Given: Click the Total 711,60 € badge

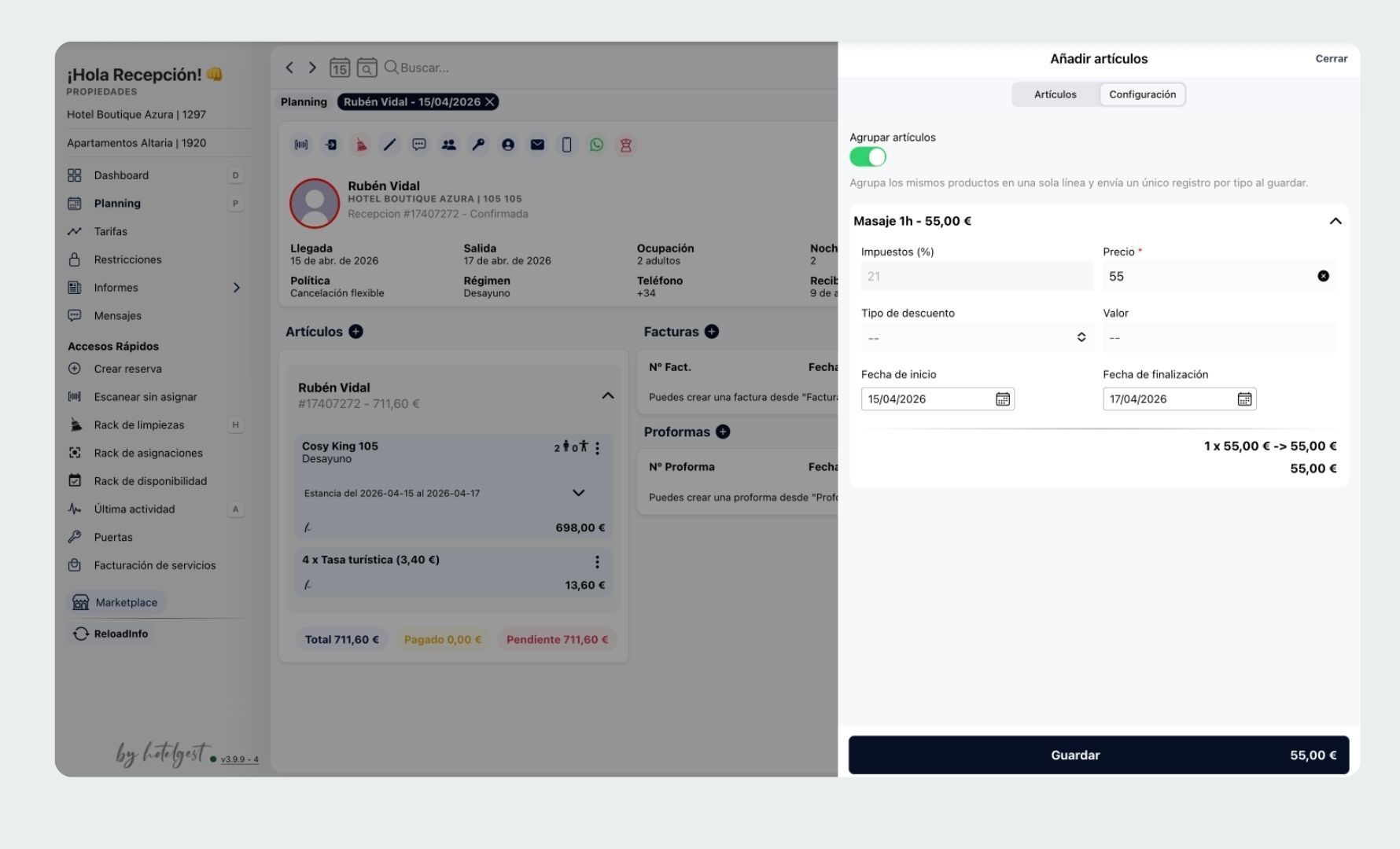Looking at the screenshot, I should point(342,640).
